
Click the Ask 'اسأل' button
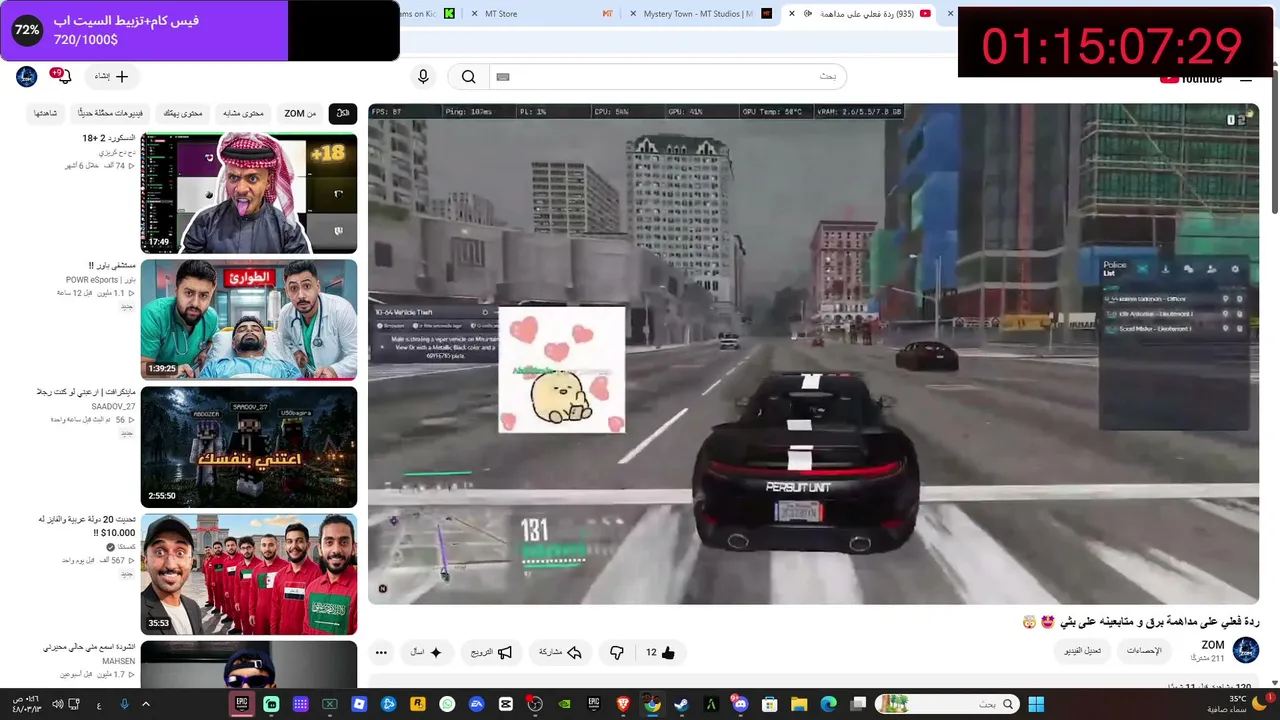(x=427, y=653)
